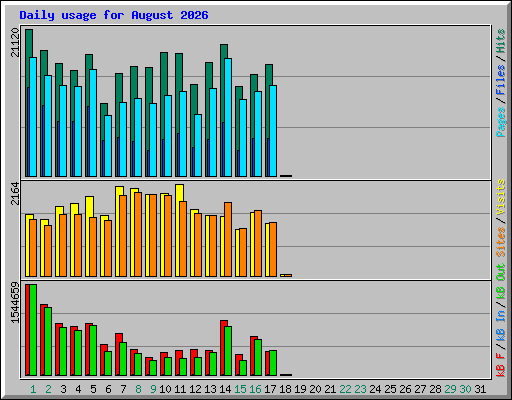512x400 pixels.
Task: Click day label 22 on x-axis
Action: (x=345, y=389)
